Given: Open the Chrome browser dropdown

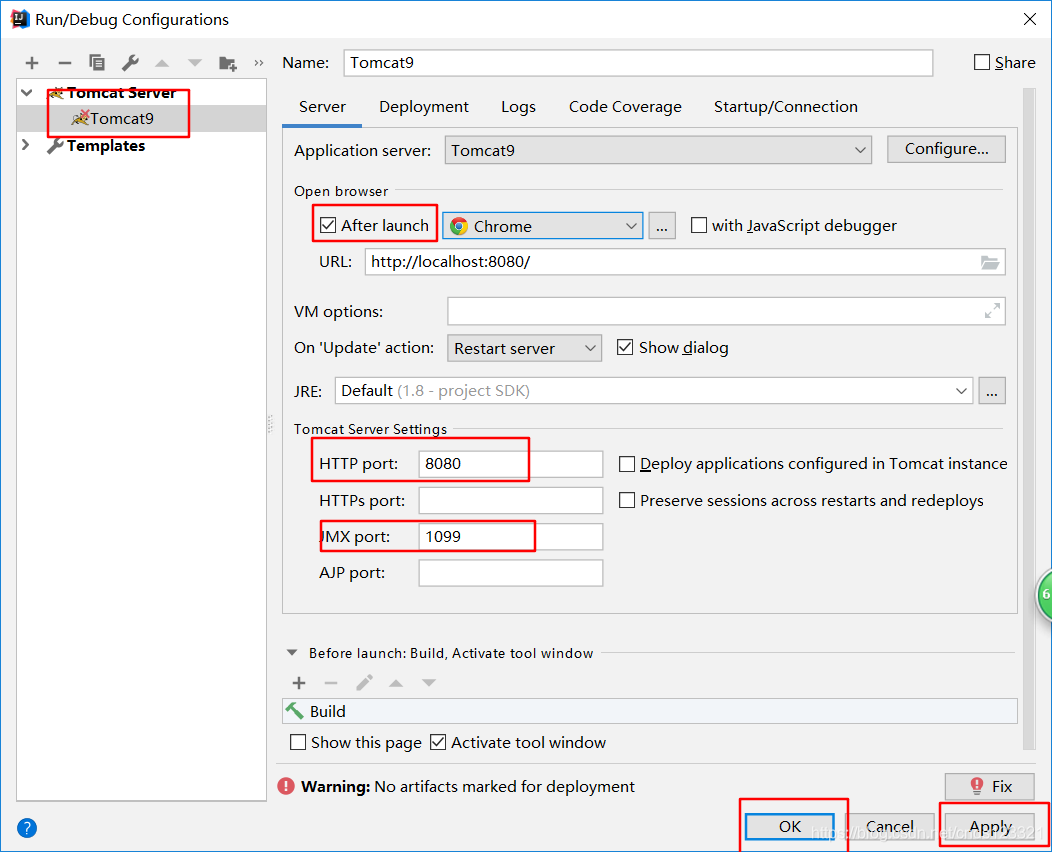Looking at the screenshot, I should [543, 226].
